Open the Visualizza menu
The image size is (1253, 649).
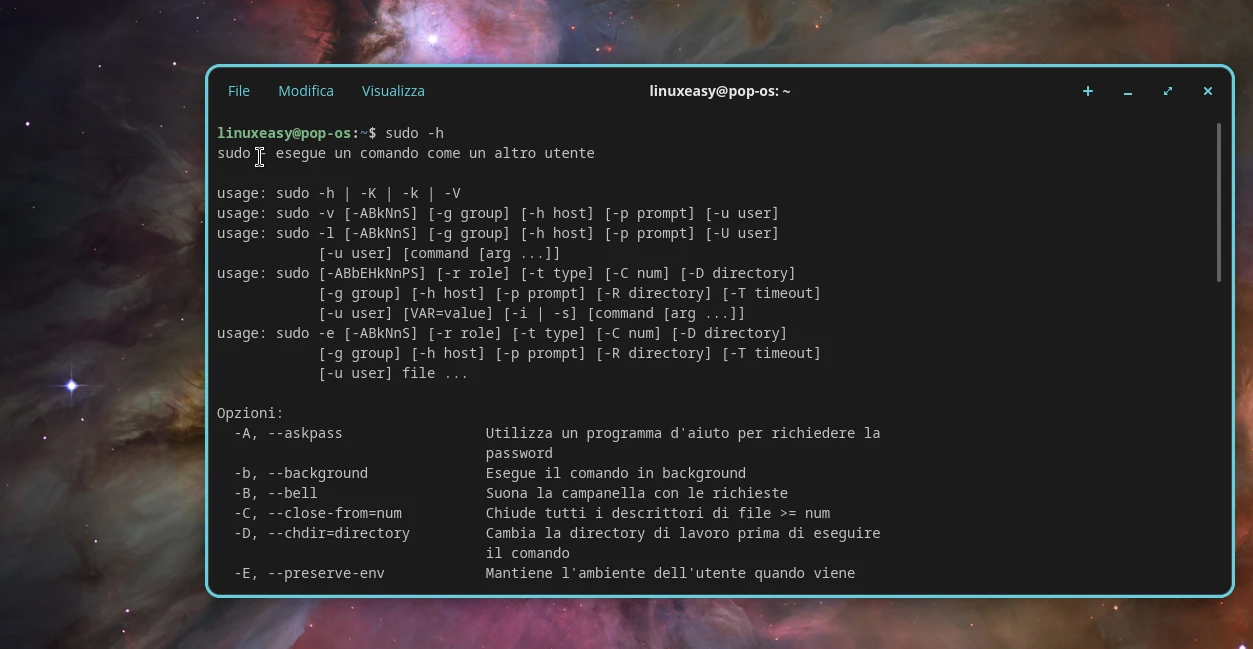[x=393, y=91]
